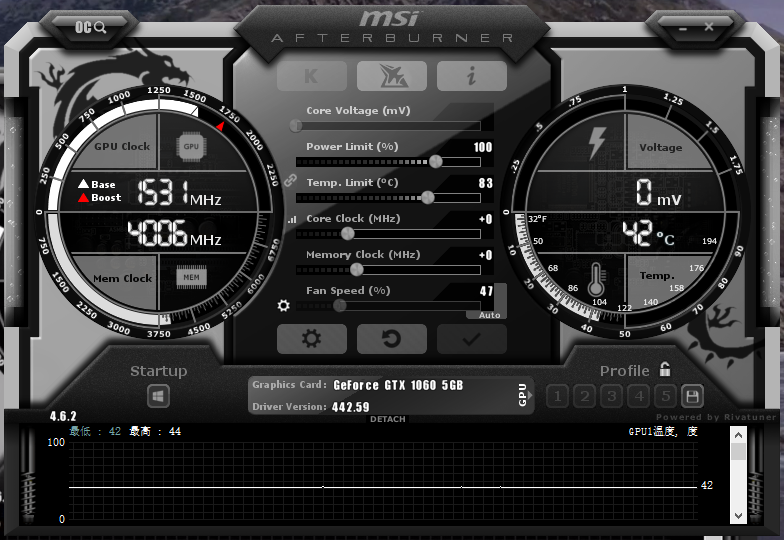This screenshot has width=784, height=540.
Task: Click the Power Limit value 100
Action: (x=482, y=147)
